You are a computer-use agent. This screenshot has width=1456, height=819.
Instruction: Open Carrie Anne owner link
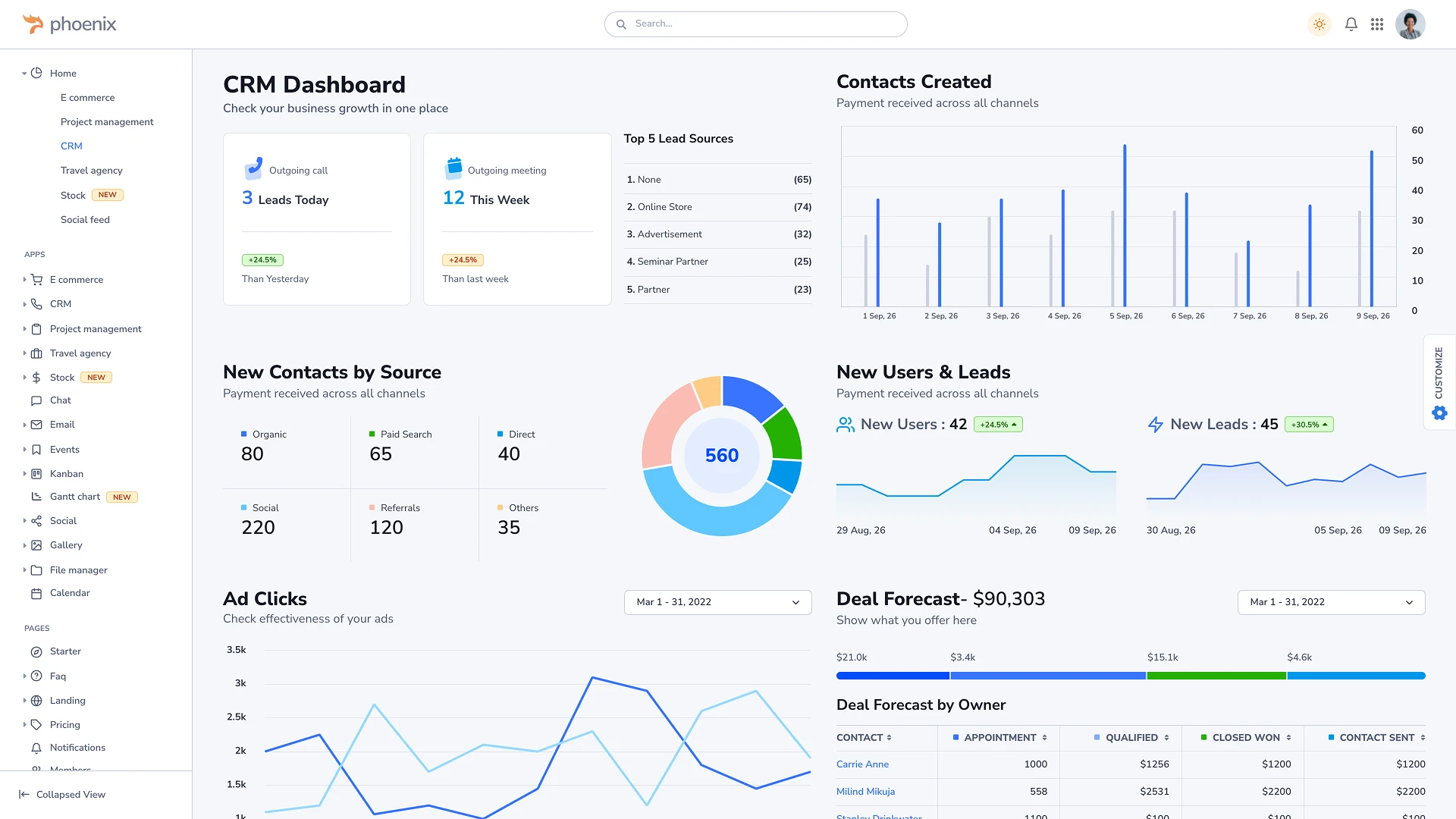(x=862, y=764)
